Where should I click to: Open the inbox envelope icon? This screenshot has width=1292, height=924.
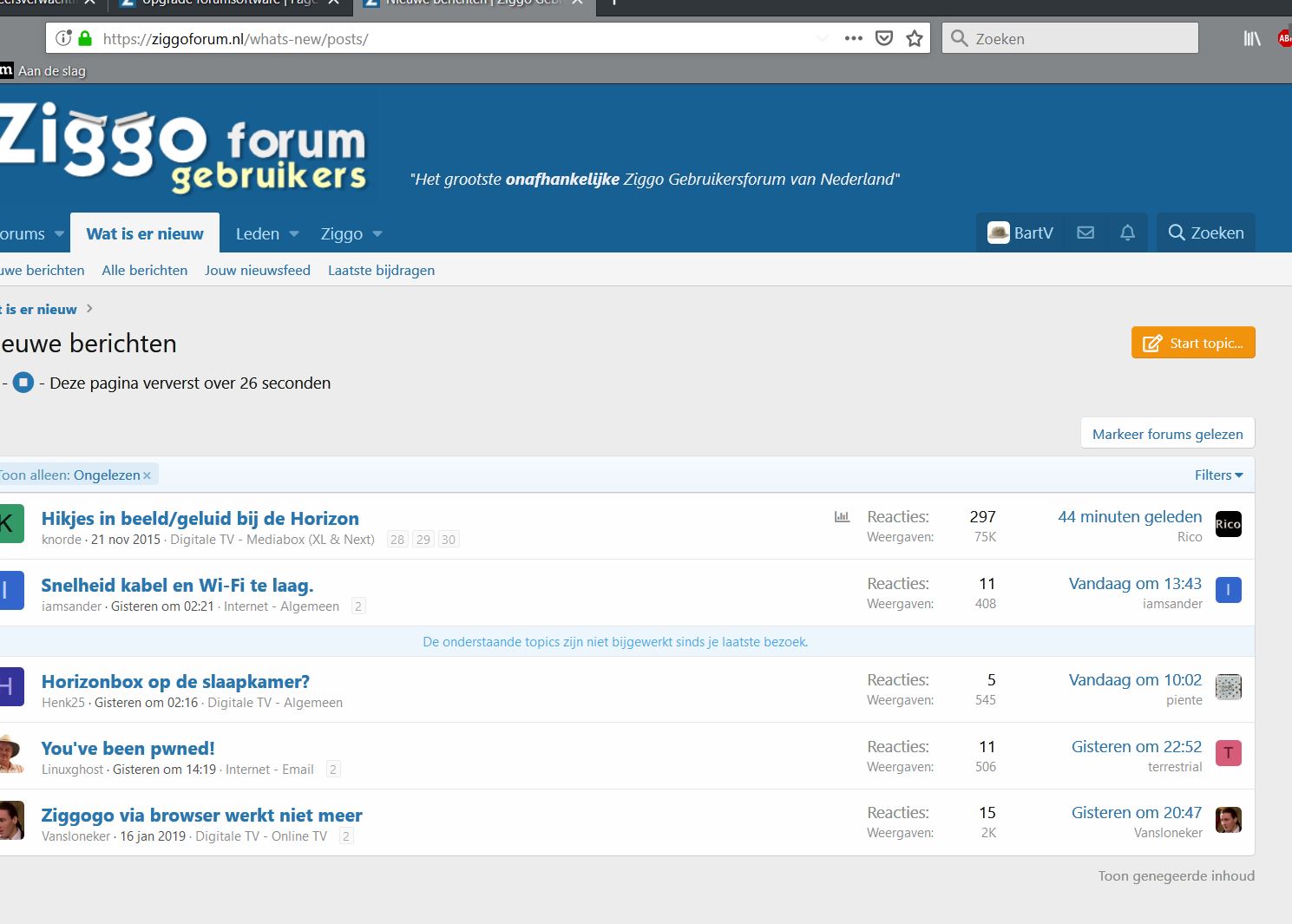(1085, 233)
